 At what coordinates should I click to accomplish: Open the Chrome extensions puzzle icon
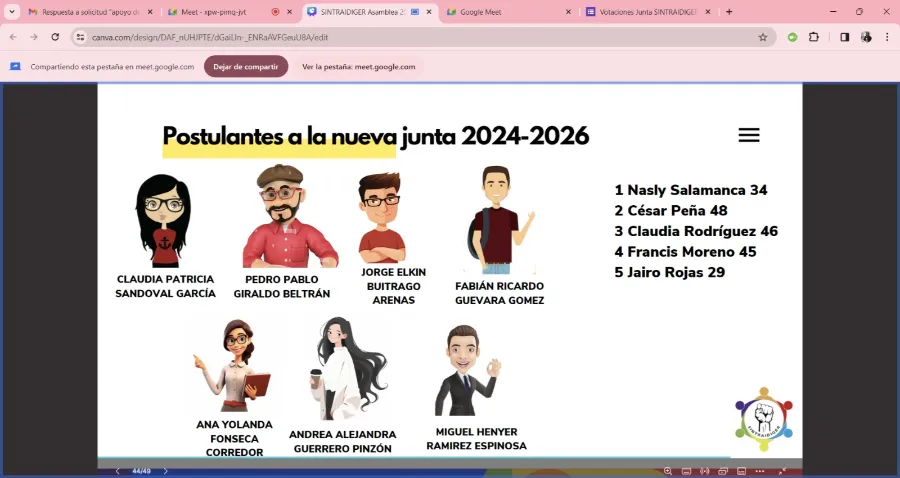coord(813,37)
